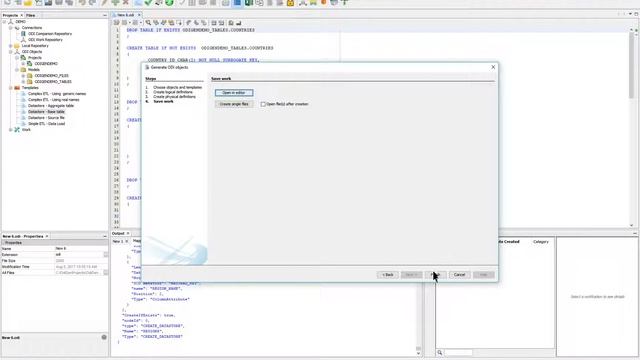The image size is (640, 360).
Task: Click the yellow padlock icon in top toolbar
Action: (290, 3)
